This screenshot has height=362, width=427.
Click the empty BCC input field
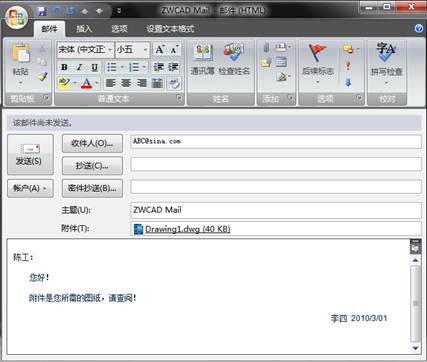click(276, 187)
